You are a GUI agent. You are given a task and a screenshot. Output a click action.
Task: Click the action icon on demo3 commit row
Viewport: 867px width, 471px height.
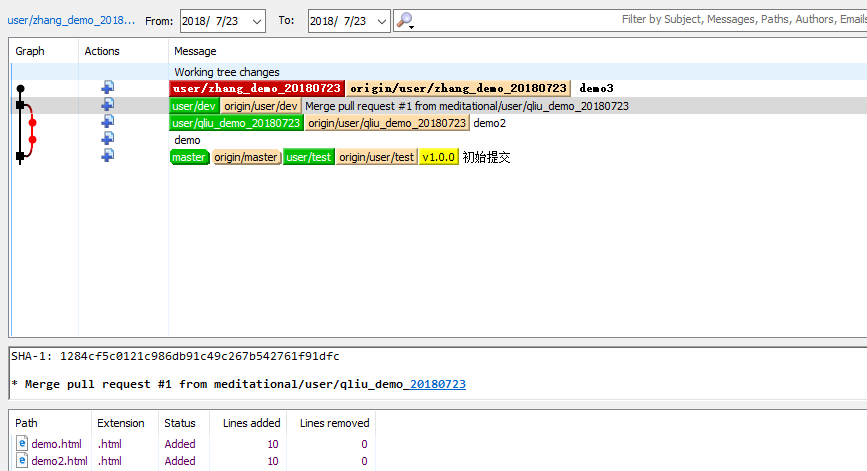click(x=107, y=88)
